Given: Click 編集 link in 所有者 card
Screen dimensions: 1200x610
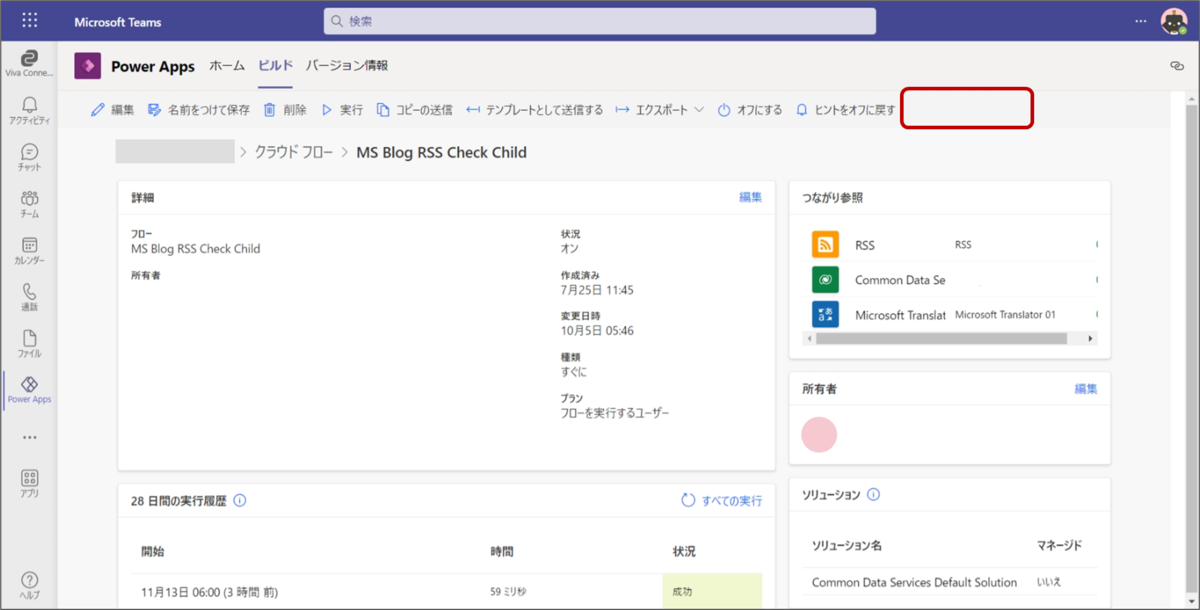Looking at the screenshot, I should point(1086,388).
